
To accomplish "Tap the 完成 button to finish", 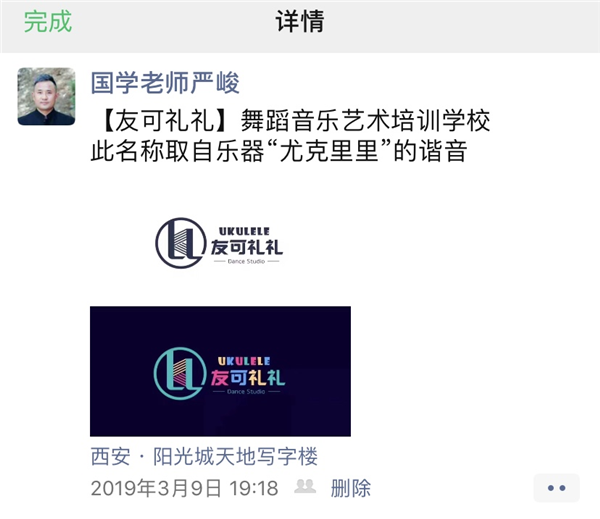I will 48,21.
